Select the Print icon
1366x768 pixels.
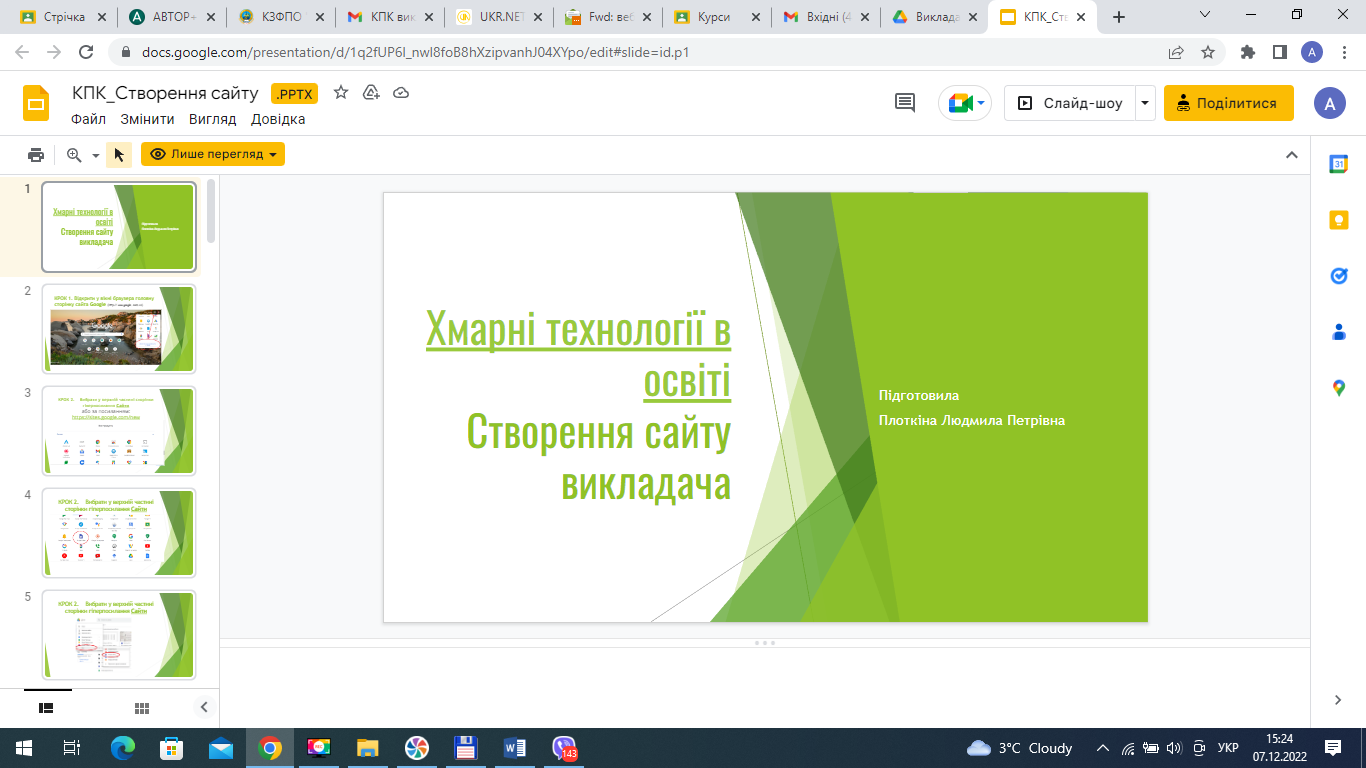[x=37, y=155]
